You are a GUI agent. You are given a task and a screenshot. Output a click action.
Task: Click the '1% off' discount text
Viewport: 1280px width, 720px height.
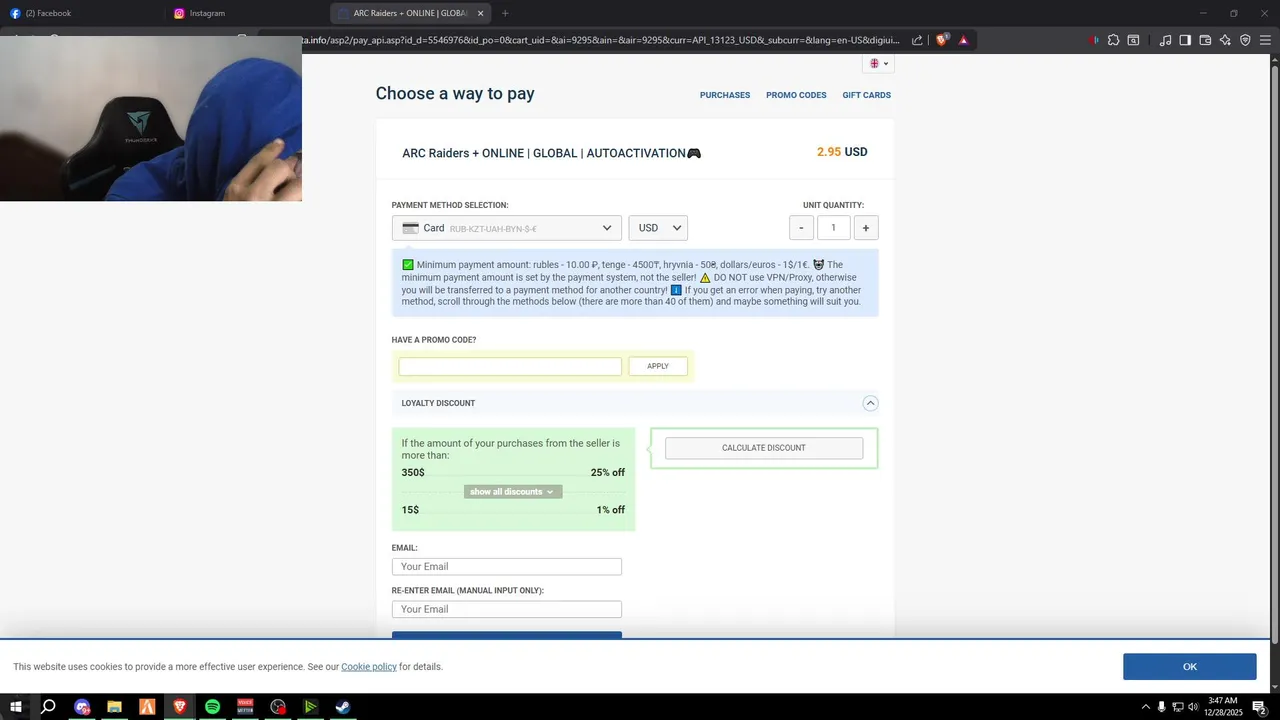click(x=611, y=510)
